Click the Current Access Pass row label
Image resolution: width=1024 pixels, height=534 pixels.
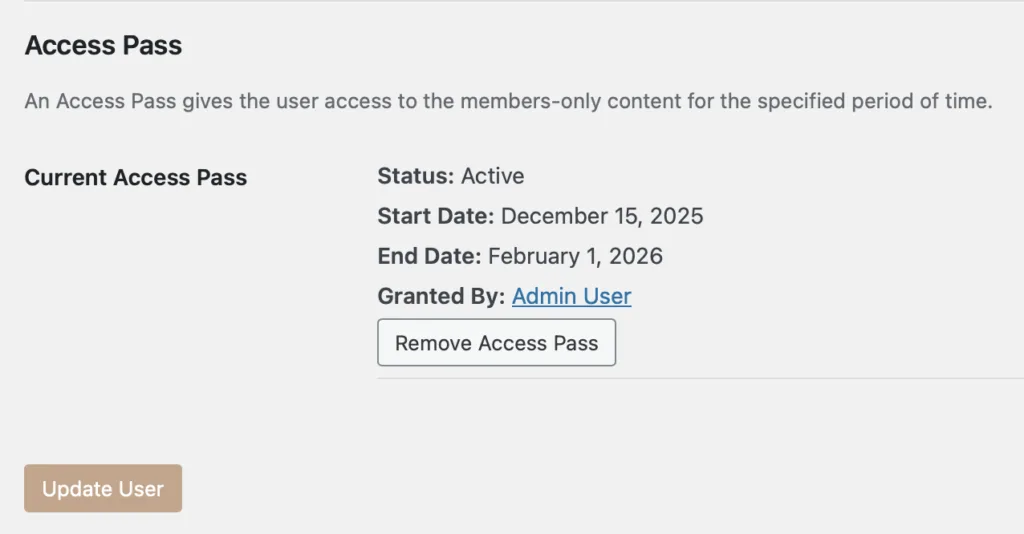point(136,178)
